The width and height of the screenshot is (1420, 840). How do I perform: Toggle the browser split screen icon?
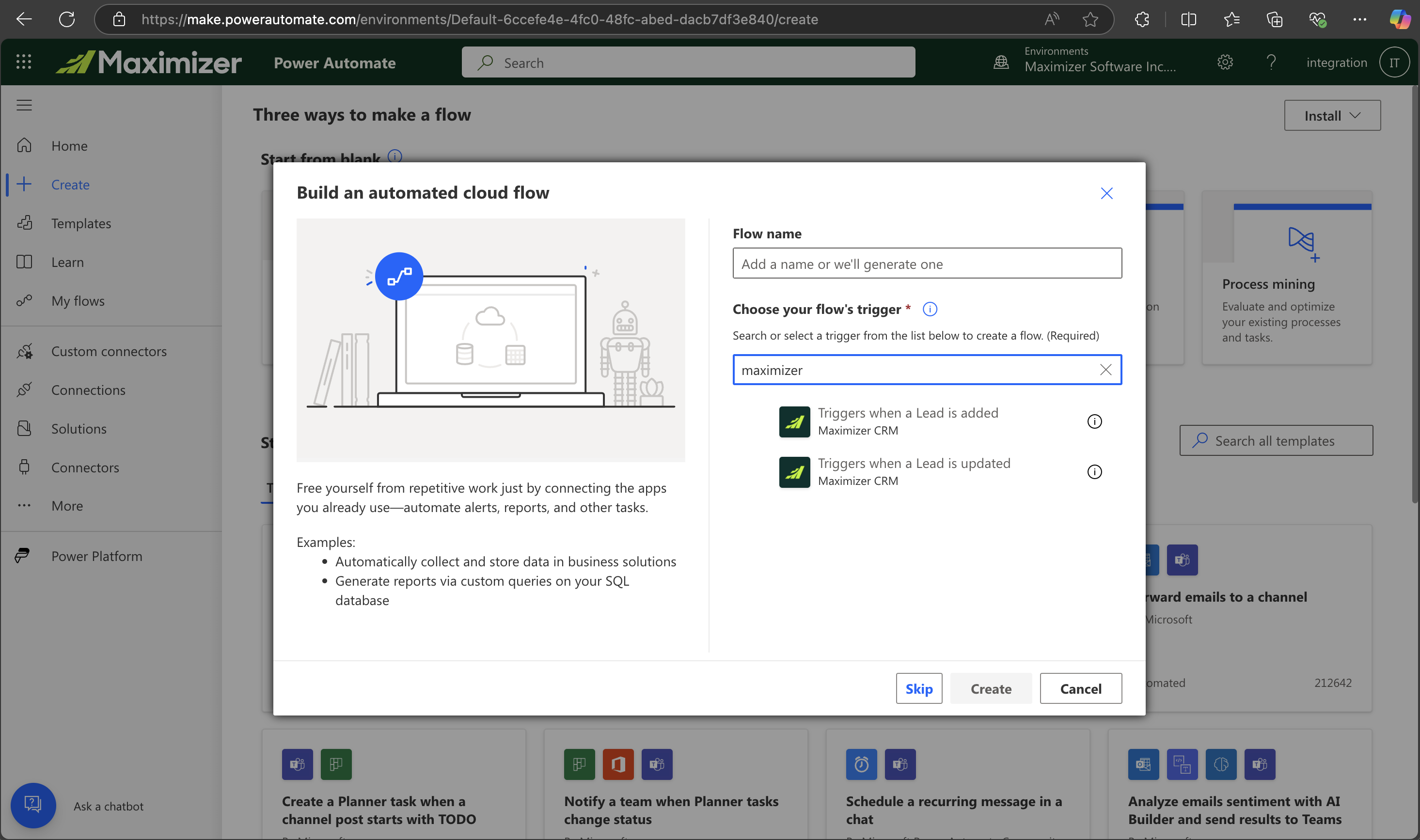click(1188, 19)
